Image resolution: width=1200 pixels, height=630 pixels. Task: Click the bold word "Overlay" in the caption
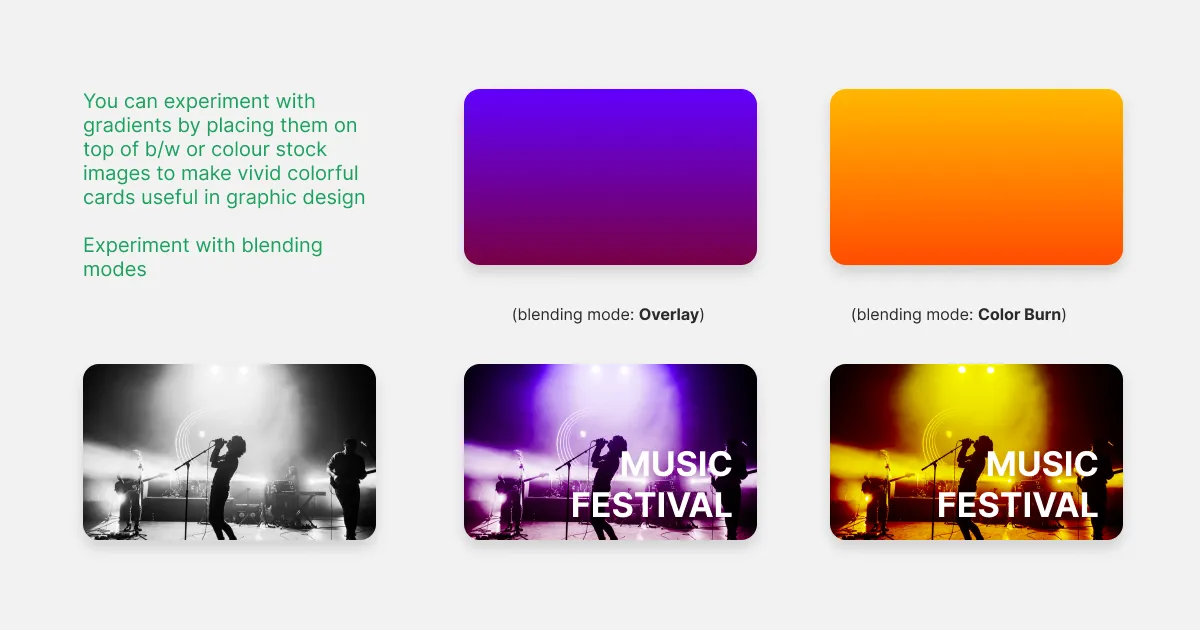(x=669, y=314)
